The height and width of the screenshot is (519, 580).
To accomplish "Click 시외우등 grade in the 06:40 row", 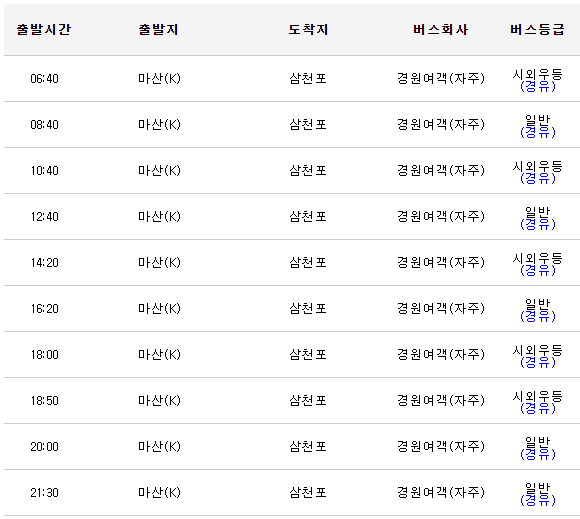I will pyautogui.click(x=537, y=75).
